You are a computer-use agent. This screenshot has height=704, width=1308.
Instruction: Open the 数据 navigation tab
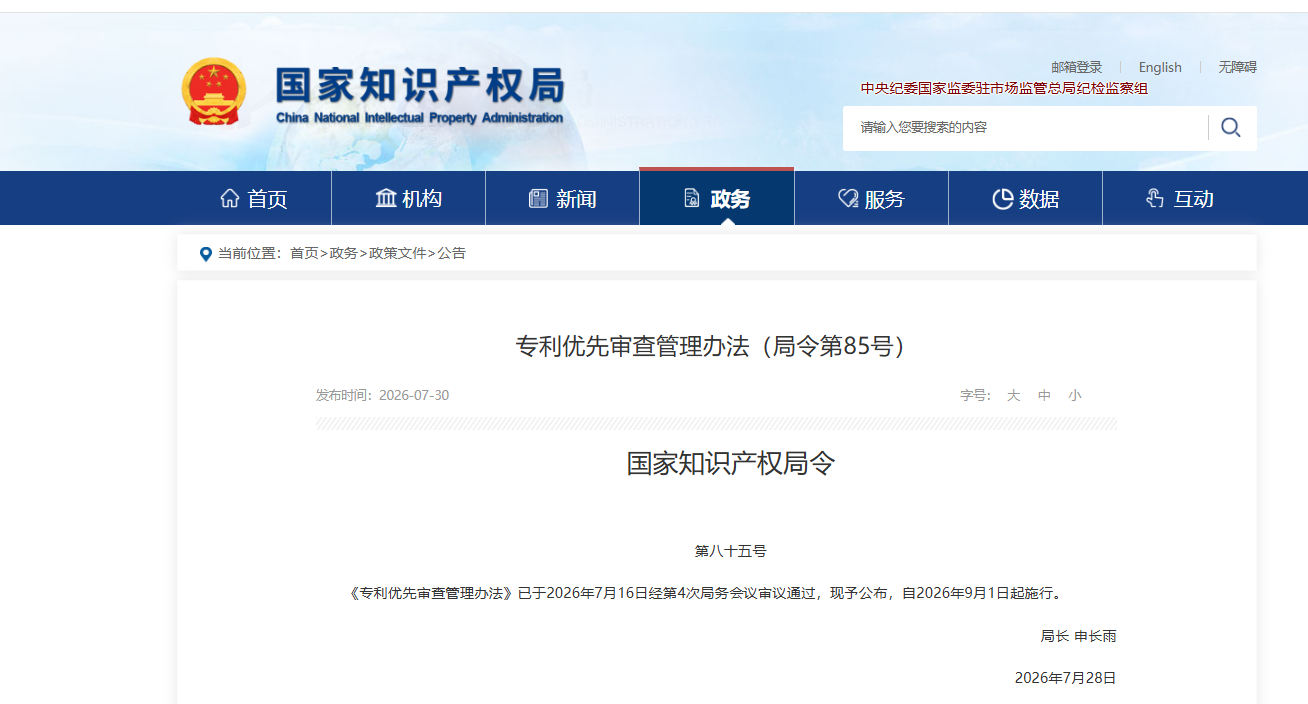tap(1025, 198)
